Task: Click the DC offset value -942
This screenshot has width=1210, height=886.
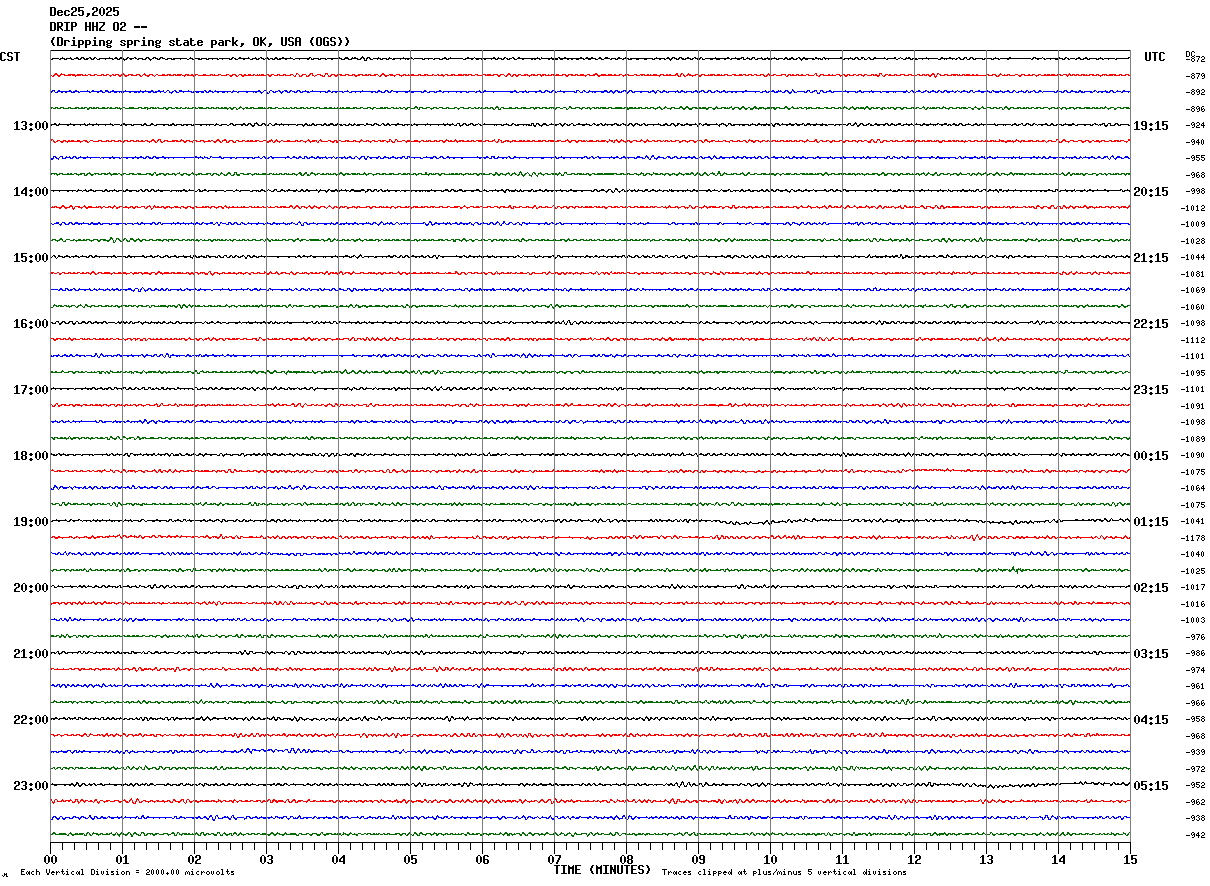Action: tap(1195, 835)
